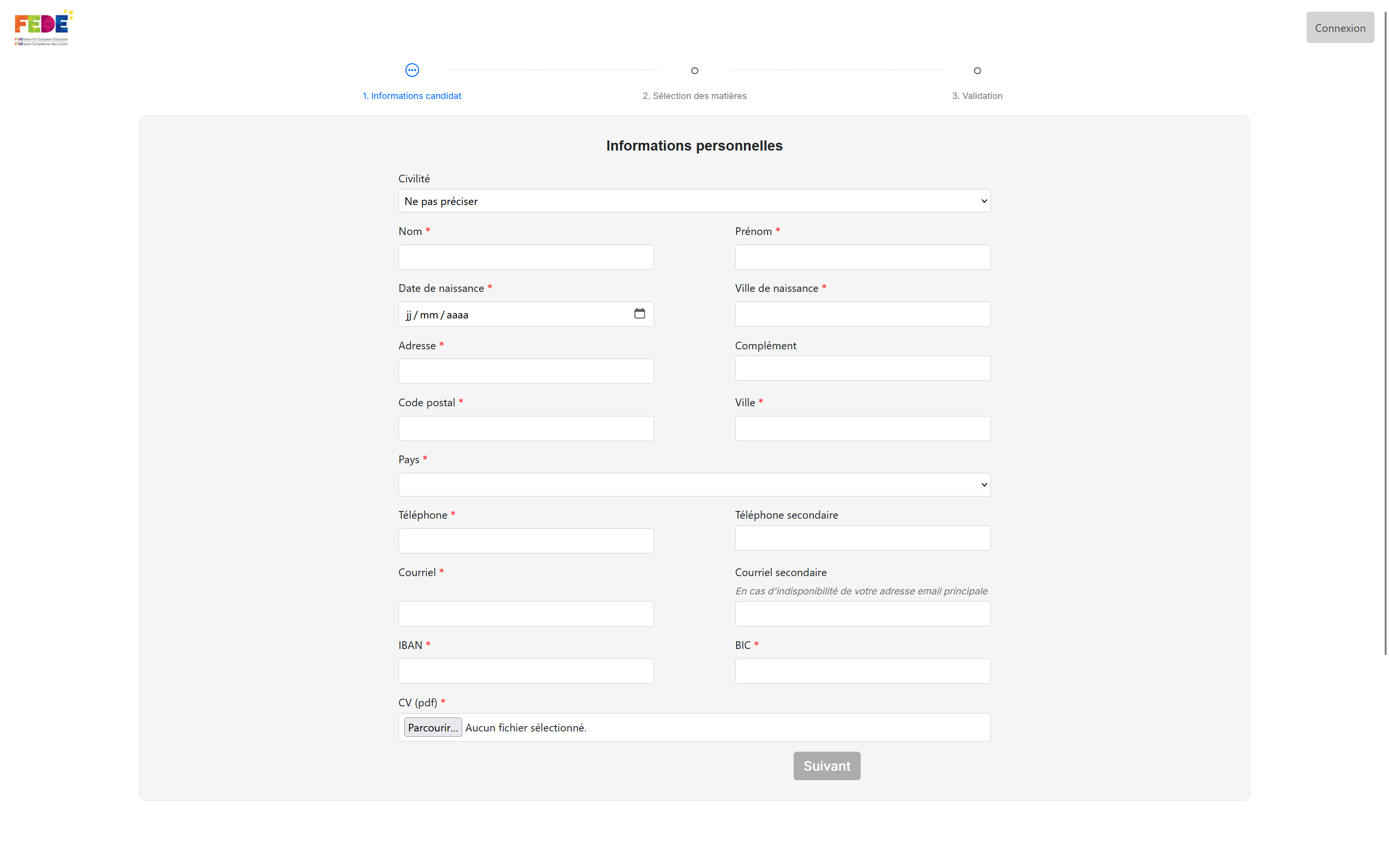Click the Courriel secondaire field
Viewport: 1389px width, 868px height.
tap(862, 614)
